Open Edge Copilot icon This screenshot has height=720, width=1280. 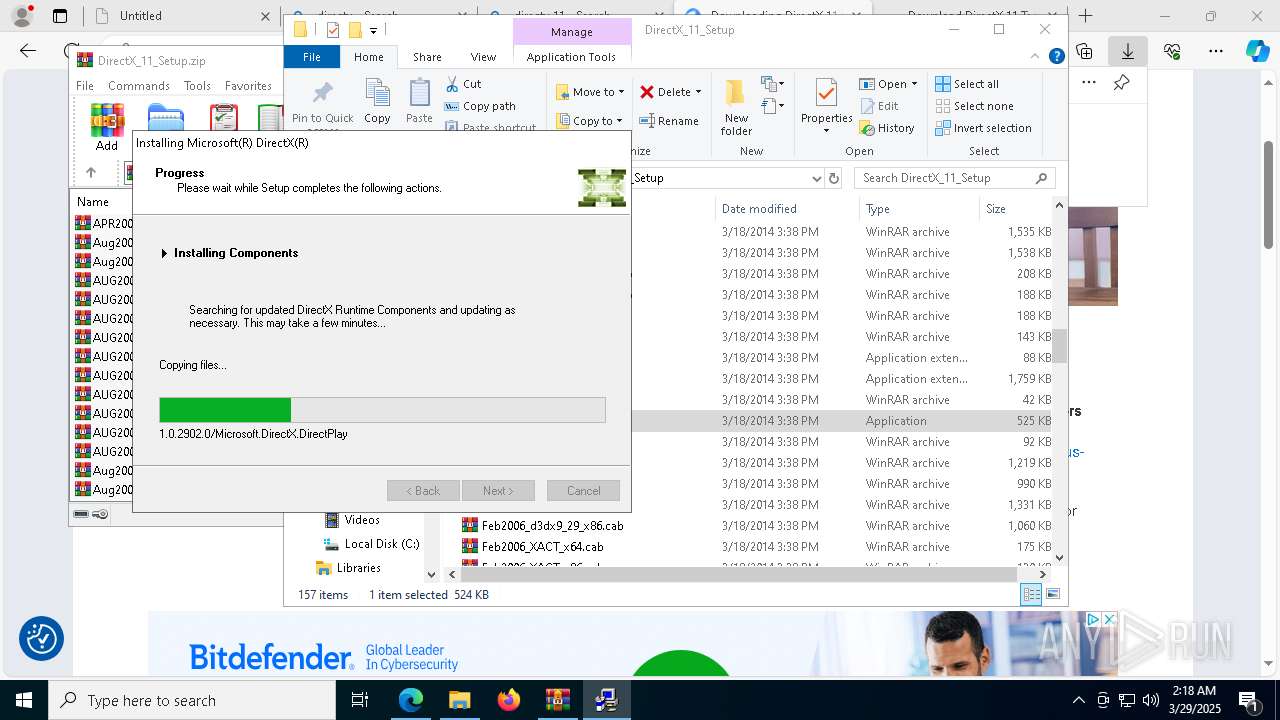(x=1257, y=51)
